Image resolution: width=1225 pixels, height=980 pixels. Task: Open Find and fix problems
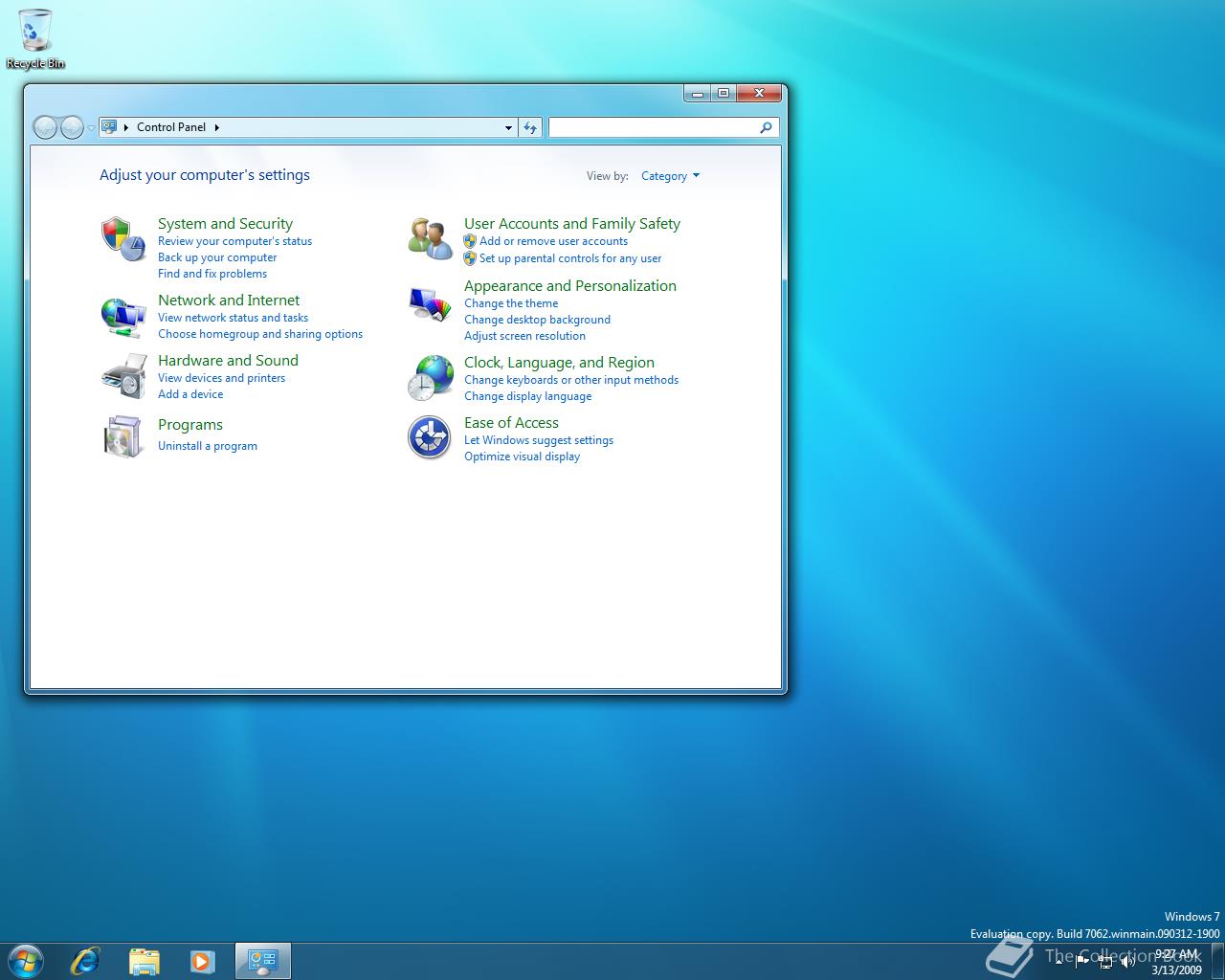(212, 274)
